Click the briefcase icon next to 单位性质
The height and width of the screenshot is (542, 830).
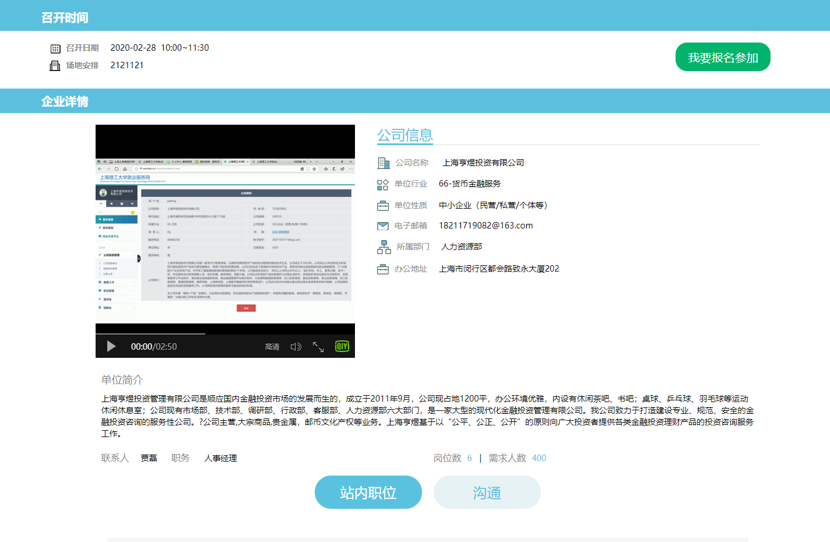[383, 205]
